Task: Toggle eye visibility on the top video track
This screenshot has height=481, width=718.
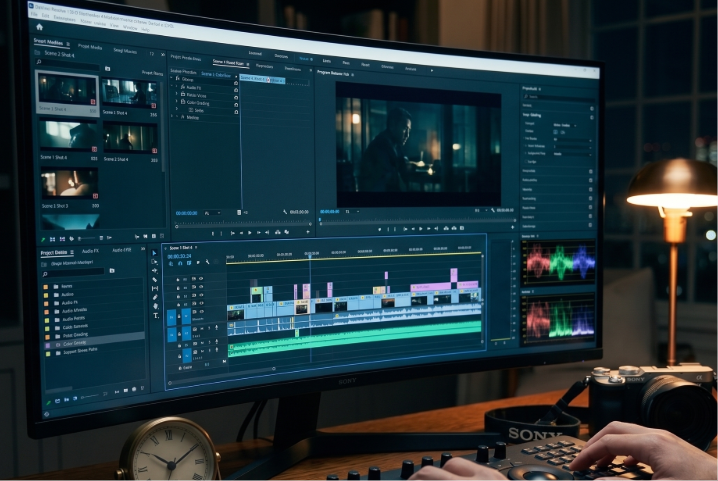Action: tap(201, 278)
